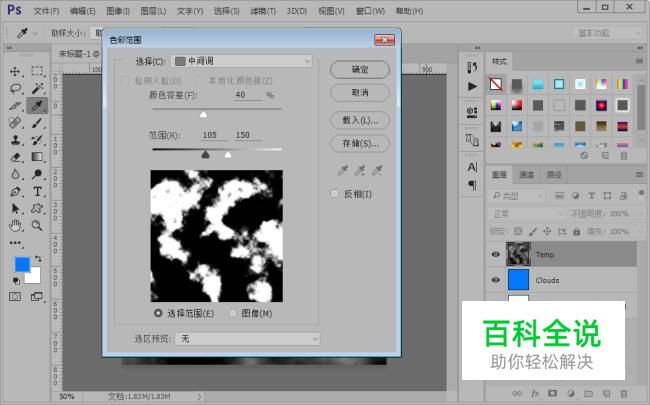The image size is (650, 405).
Task: Switch to the 通道 tab
Action: click(x=526, y=175)
